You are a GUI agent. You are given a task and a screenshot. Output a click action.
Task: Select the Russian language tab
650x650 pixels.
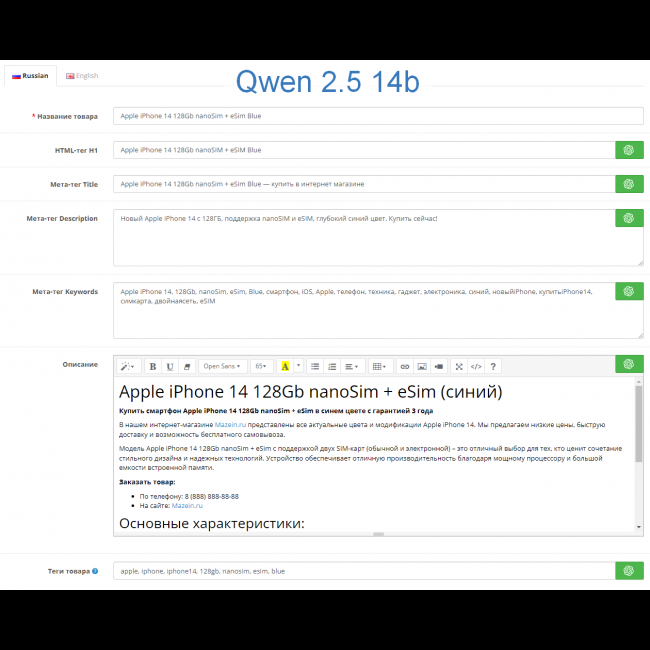[x=30, y=76]
